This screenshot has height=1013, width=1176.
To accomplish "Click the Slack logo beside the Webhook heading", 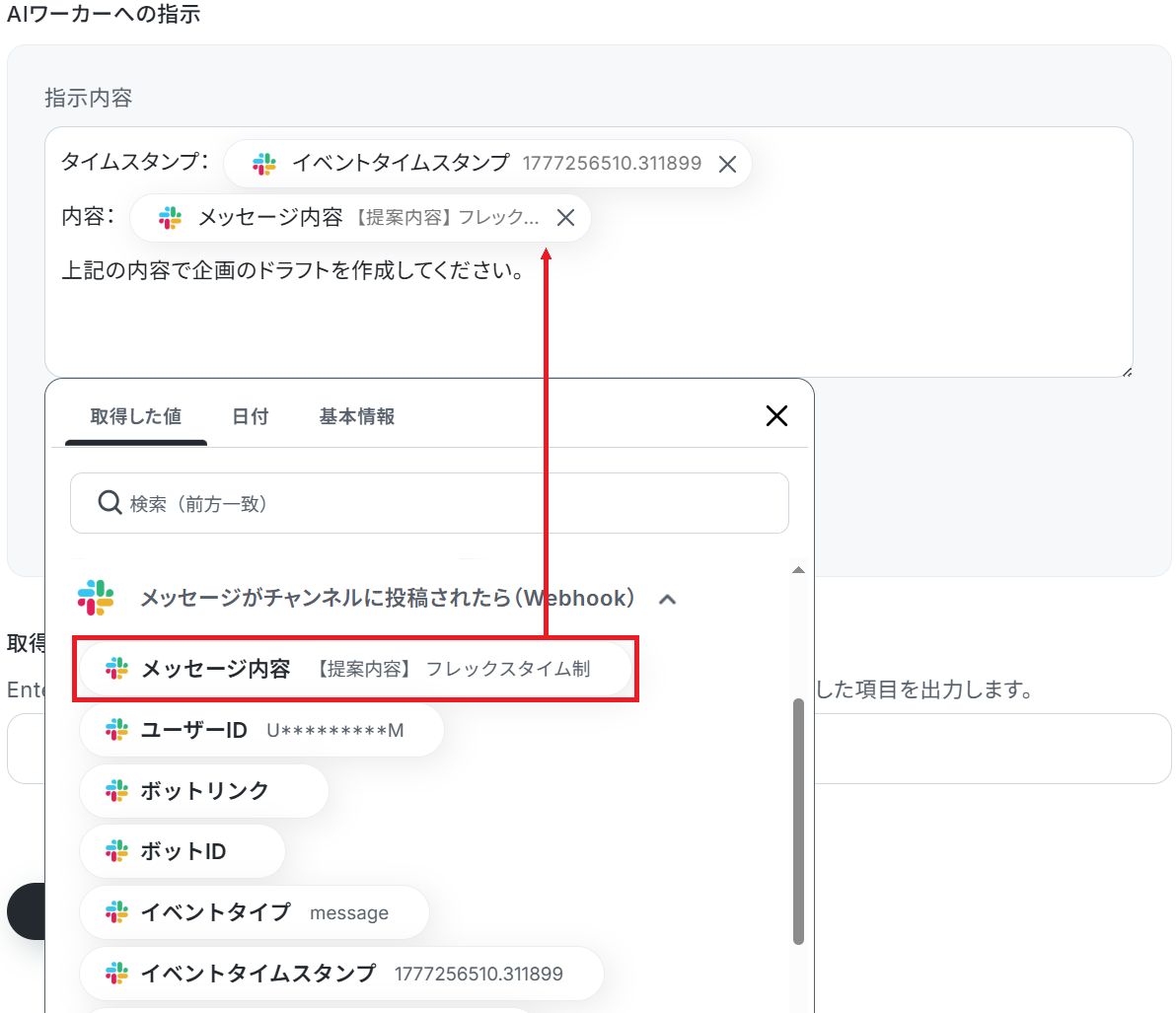I will [96, 598].
